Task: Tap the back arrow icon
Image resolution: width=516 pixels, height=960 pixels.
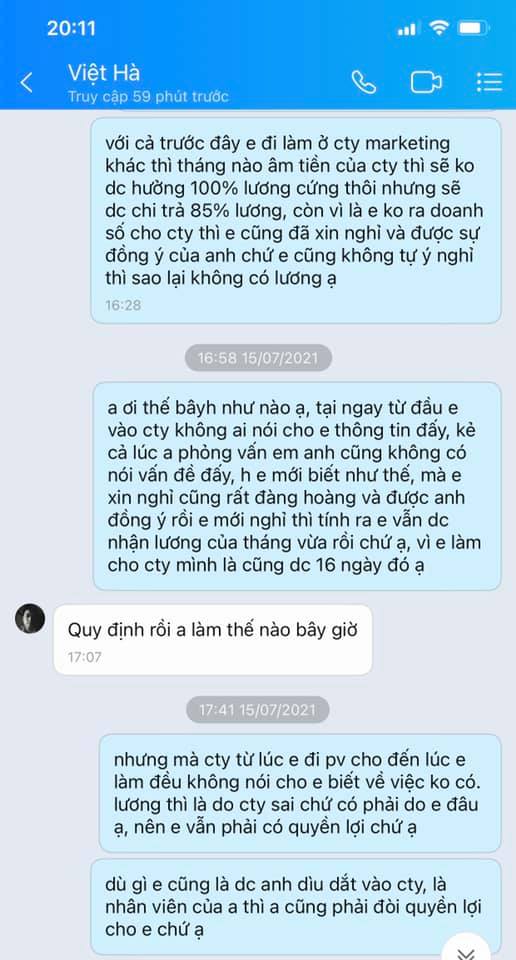Action: click(x=26, y=82)
